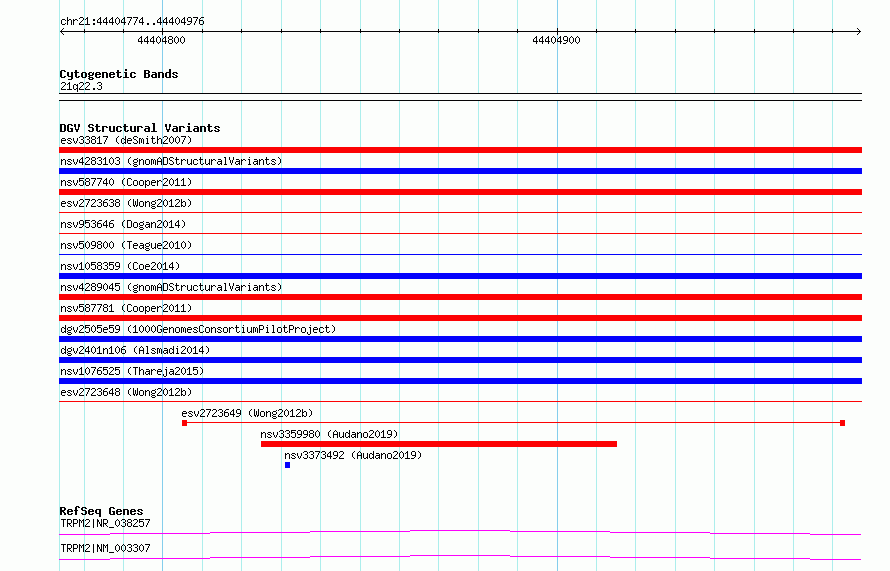
Task: Select esv2723648 (Wong2012b) variant label
Action: (x=126, y=392)
